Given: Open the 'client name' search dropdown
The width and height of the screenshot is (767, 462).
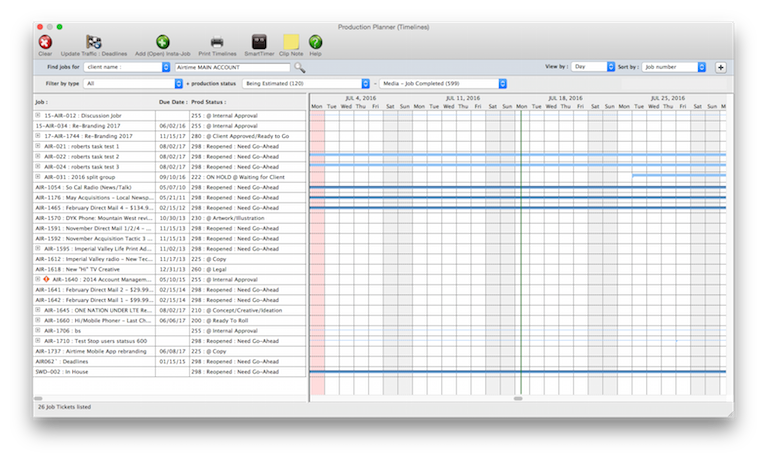Looking at the screenshot, I should tap(128, 67).
